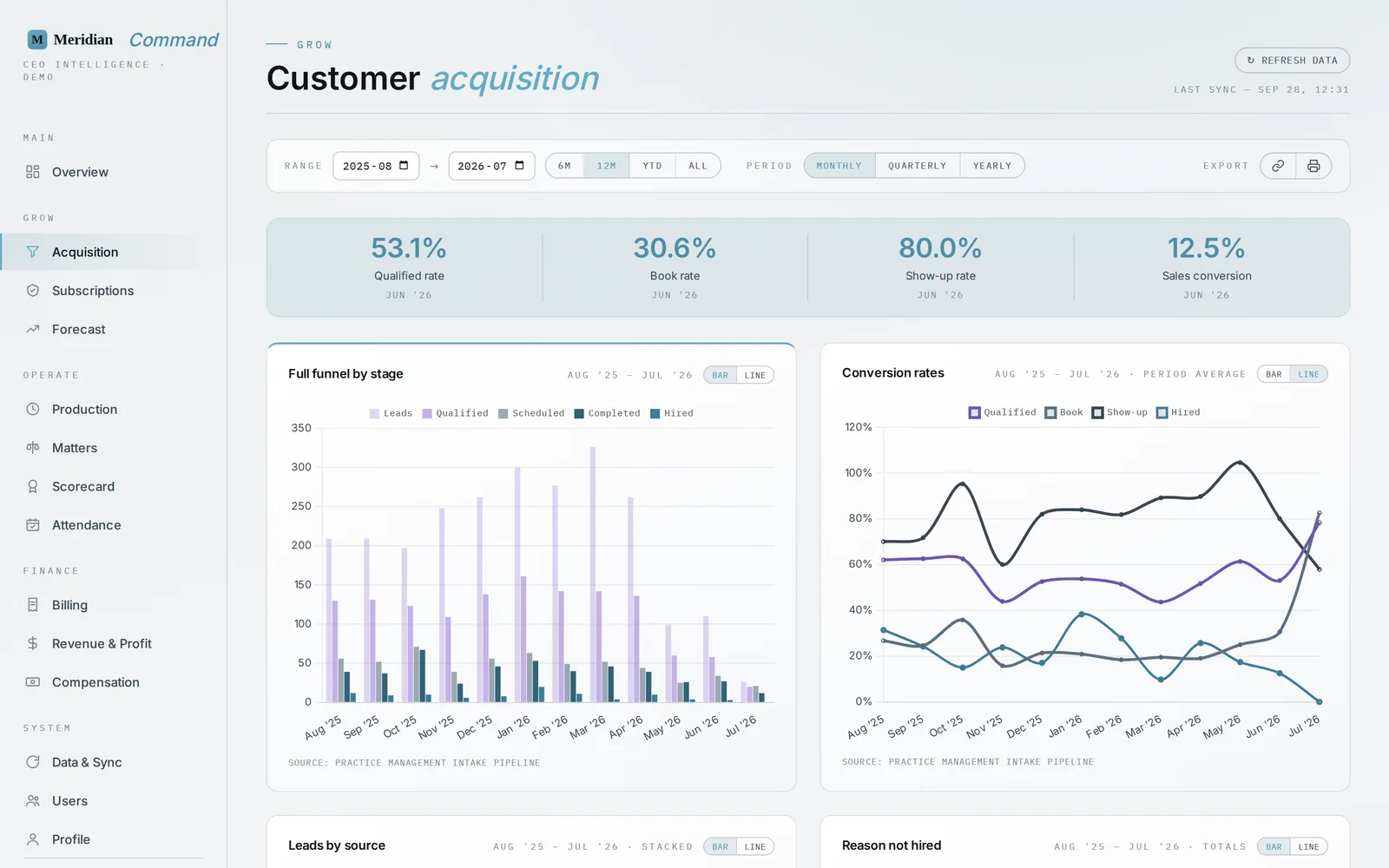The width and height of the screenshot is (1389, 868).
Task: Toggle the Scheduled series in funnel legend
Action: [531, 413]
